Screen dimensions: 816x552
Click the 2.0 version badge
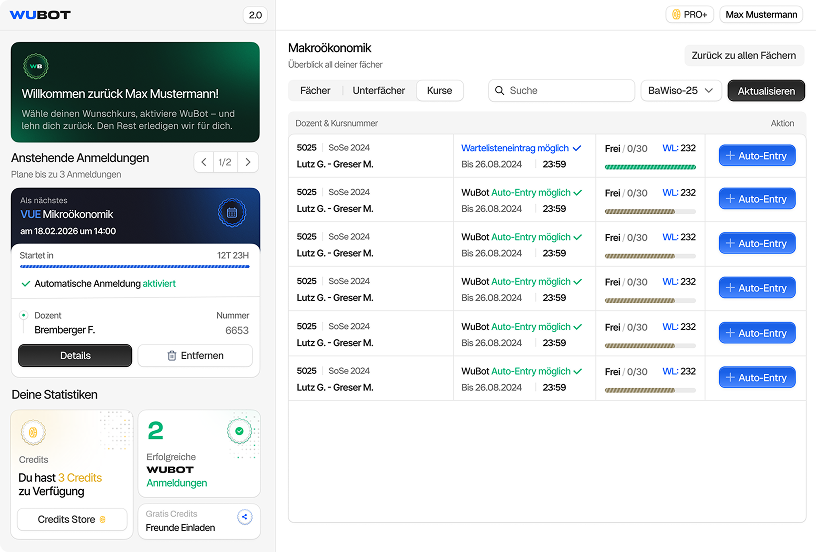point(255,15)
